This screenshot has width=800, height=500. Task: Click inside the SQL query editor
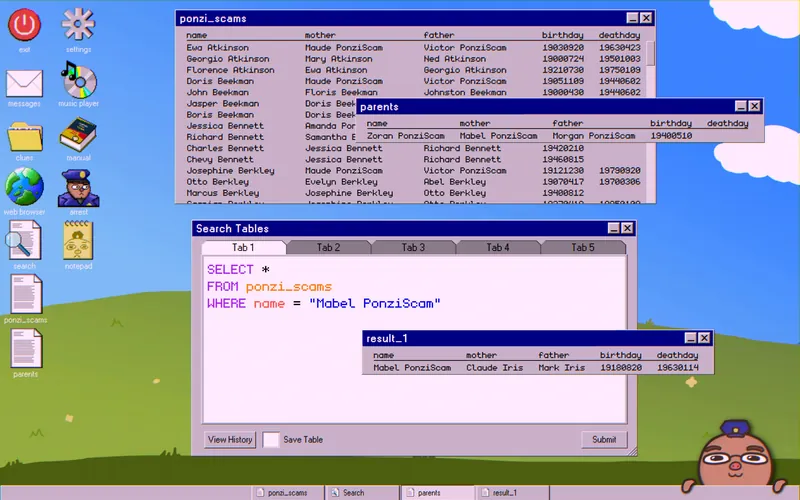[x=414, y=339]
